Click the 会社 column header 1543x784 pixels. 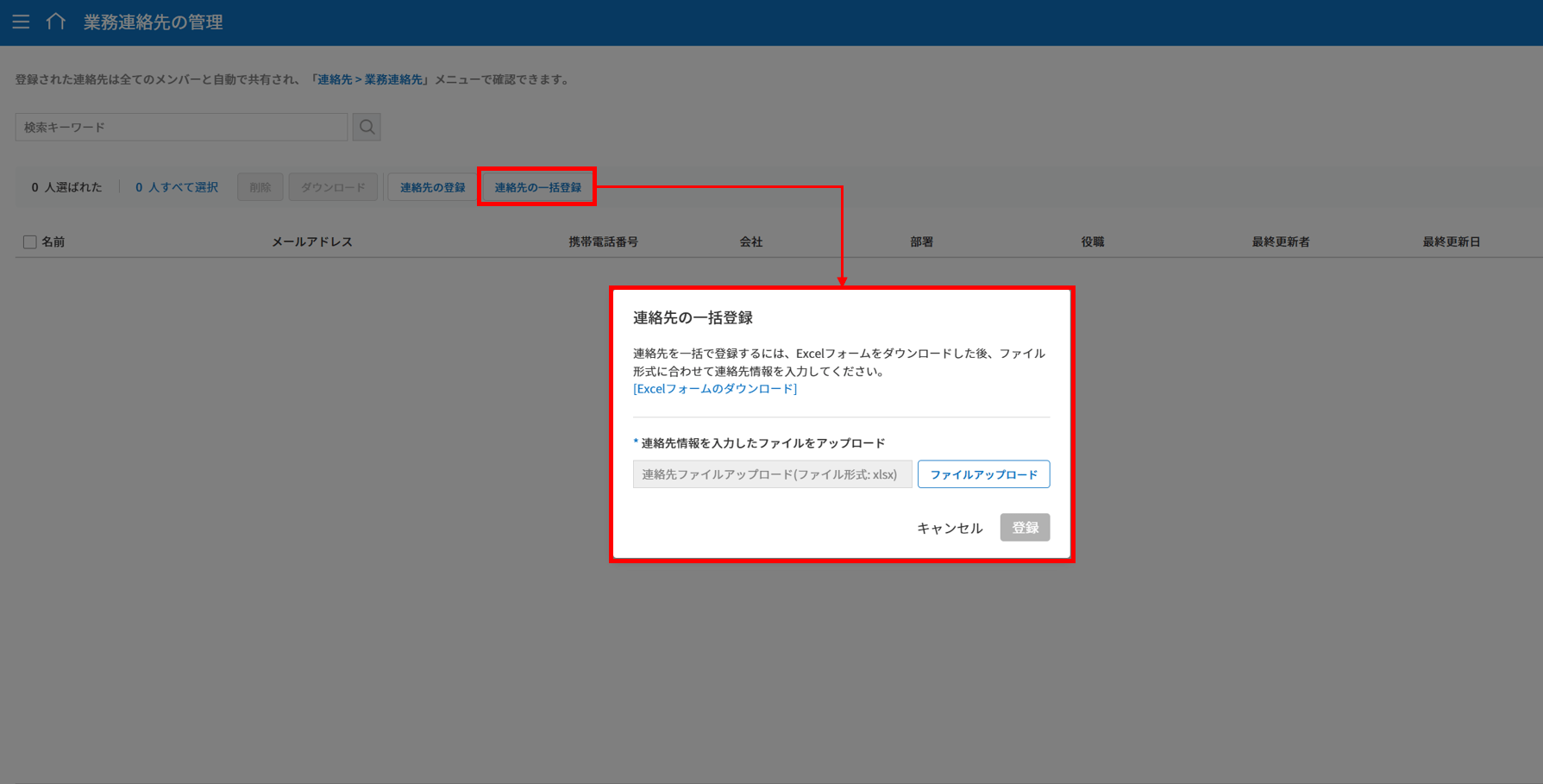point(750,242)
